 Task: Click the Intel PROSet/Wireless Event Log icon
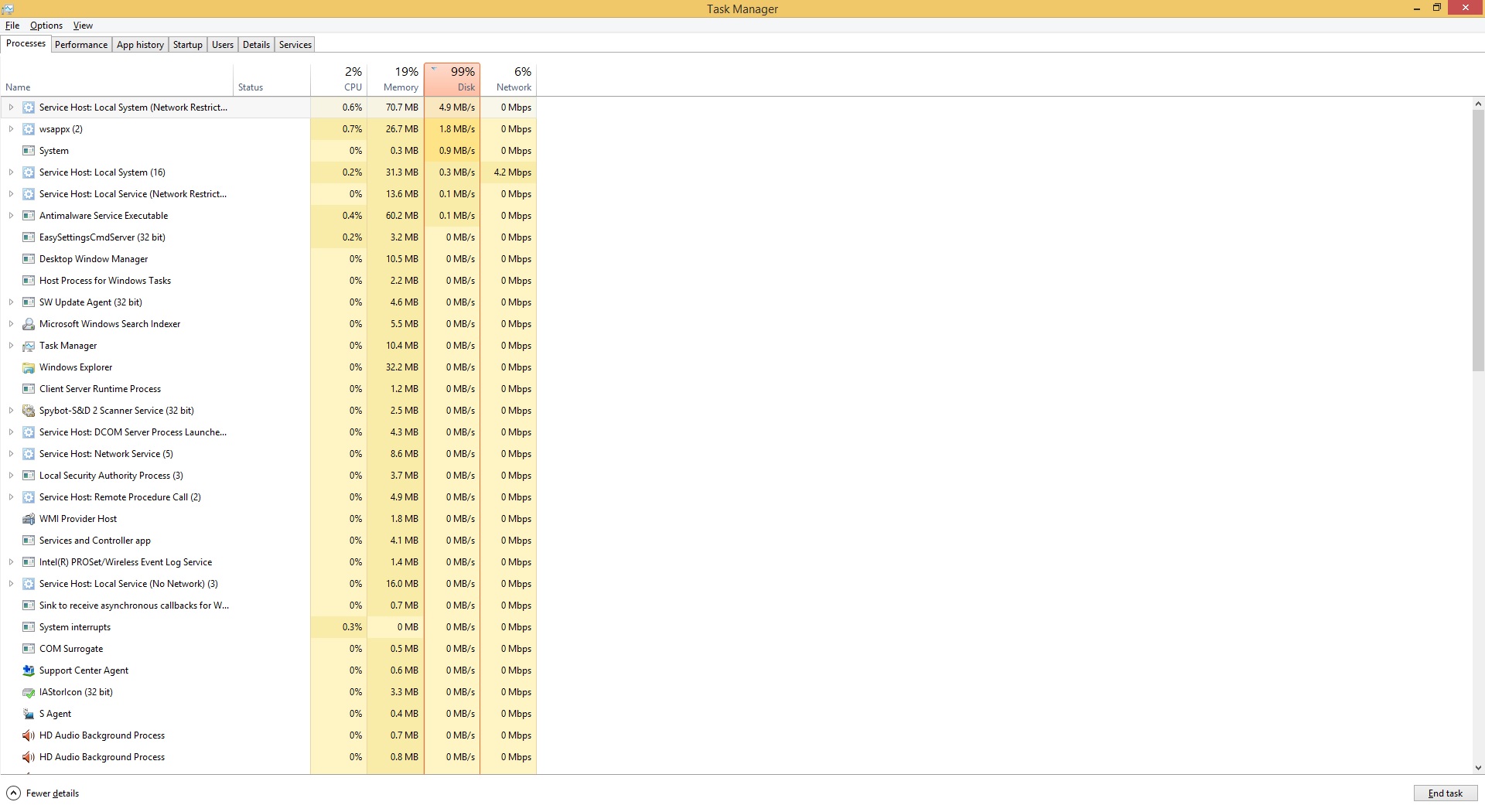pos(29,562)
